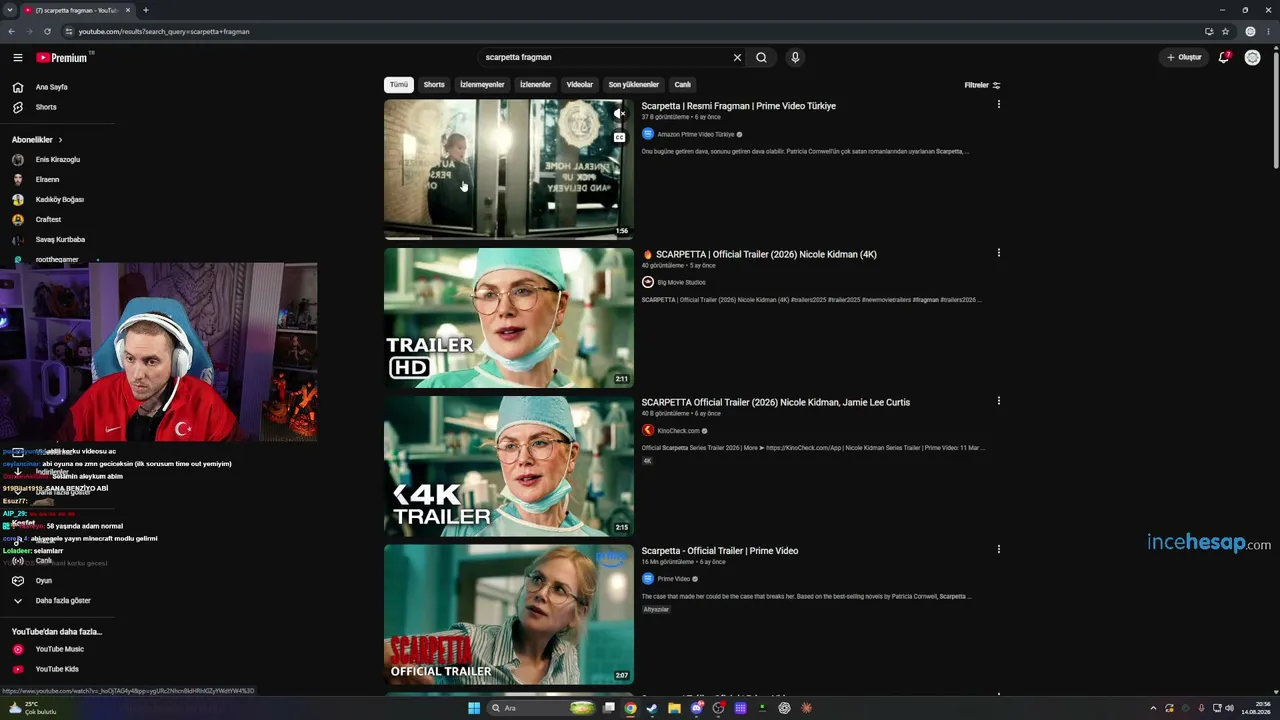Click the Oluştur create button
Screen dimensions: 1280x720
click(1184, 58)
